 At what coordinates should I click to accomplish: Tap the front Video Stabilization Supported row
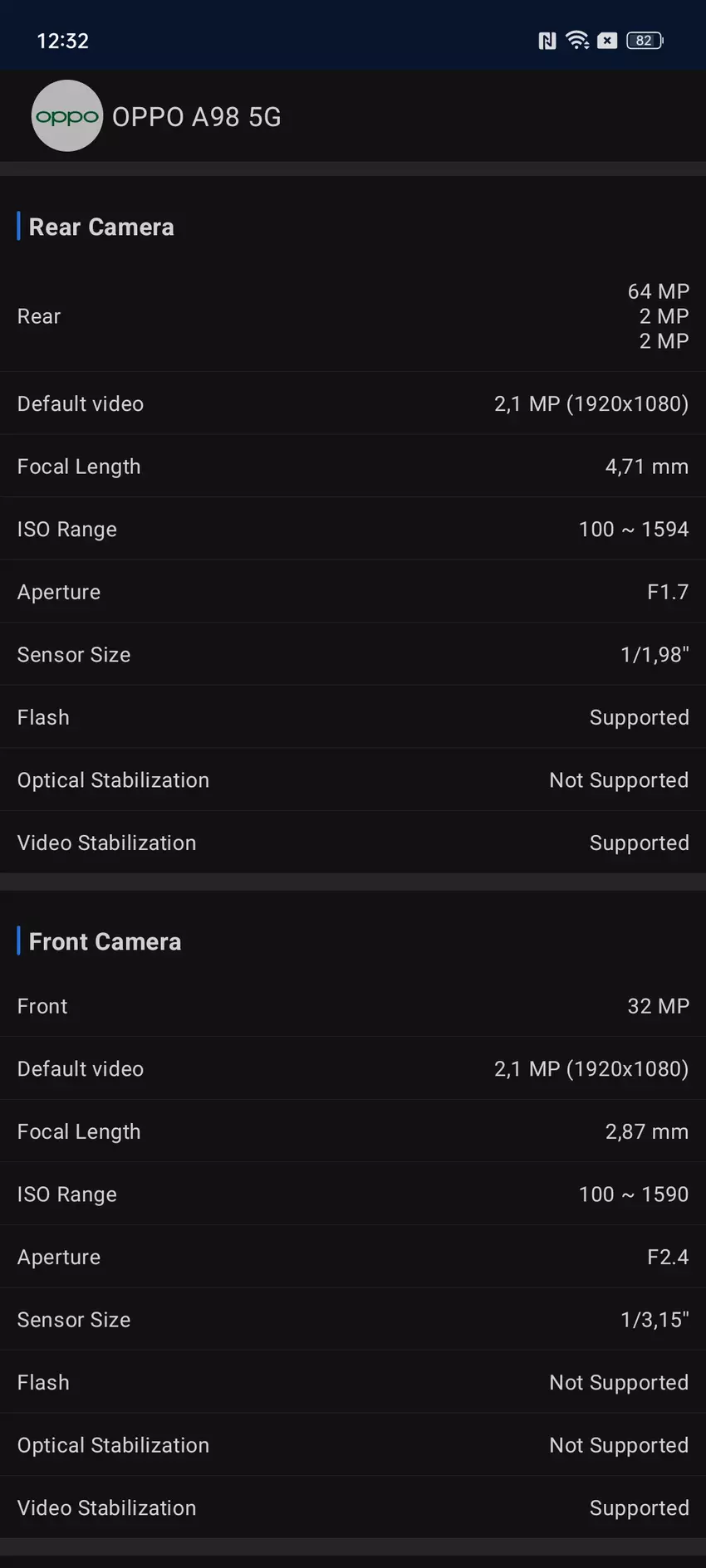pyautogui.click(x=353, y=1507)
